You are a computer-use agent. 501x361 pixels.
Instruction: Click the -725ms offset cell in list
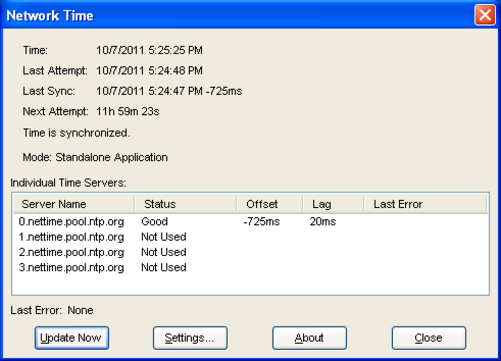pos(262,221)
